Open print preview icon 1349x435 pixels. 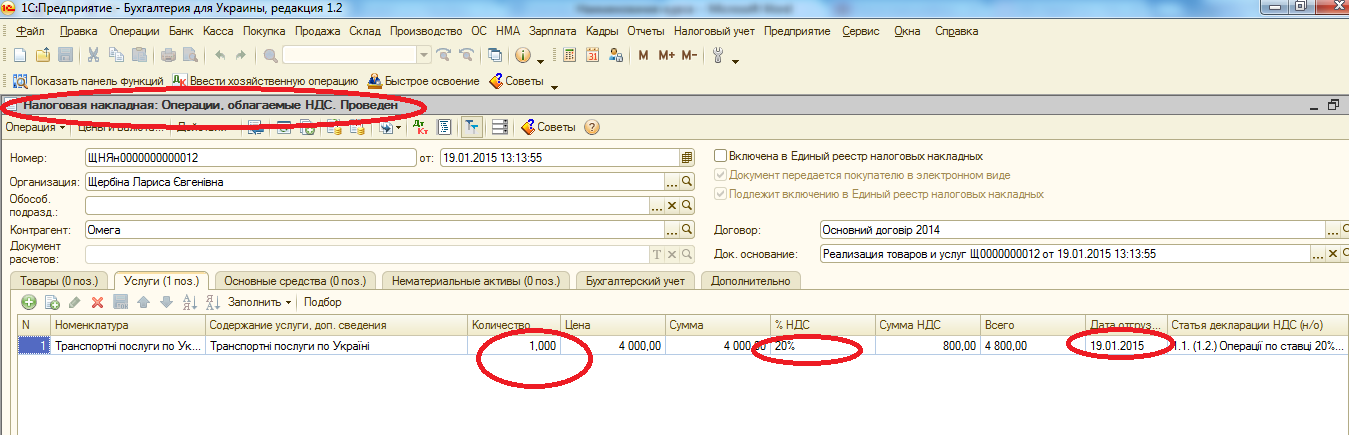click(190, 55)
